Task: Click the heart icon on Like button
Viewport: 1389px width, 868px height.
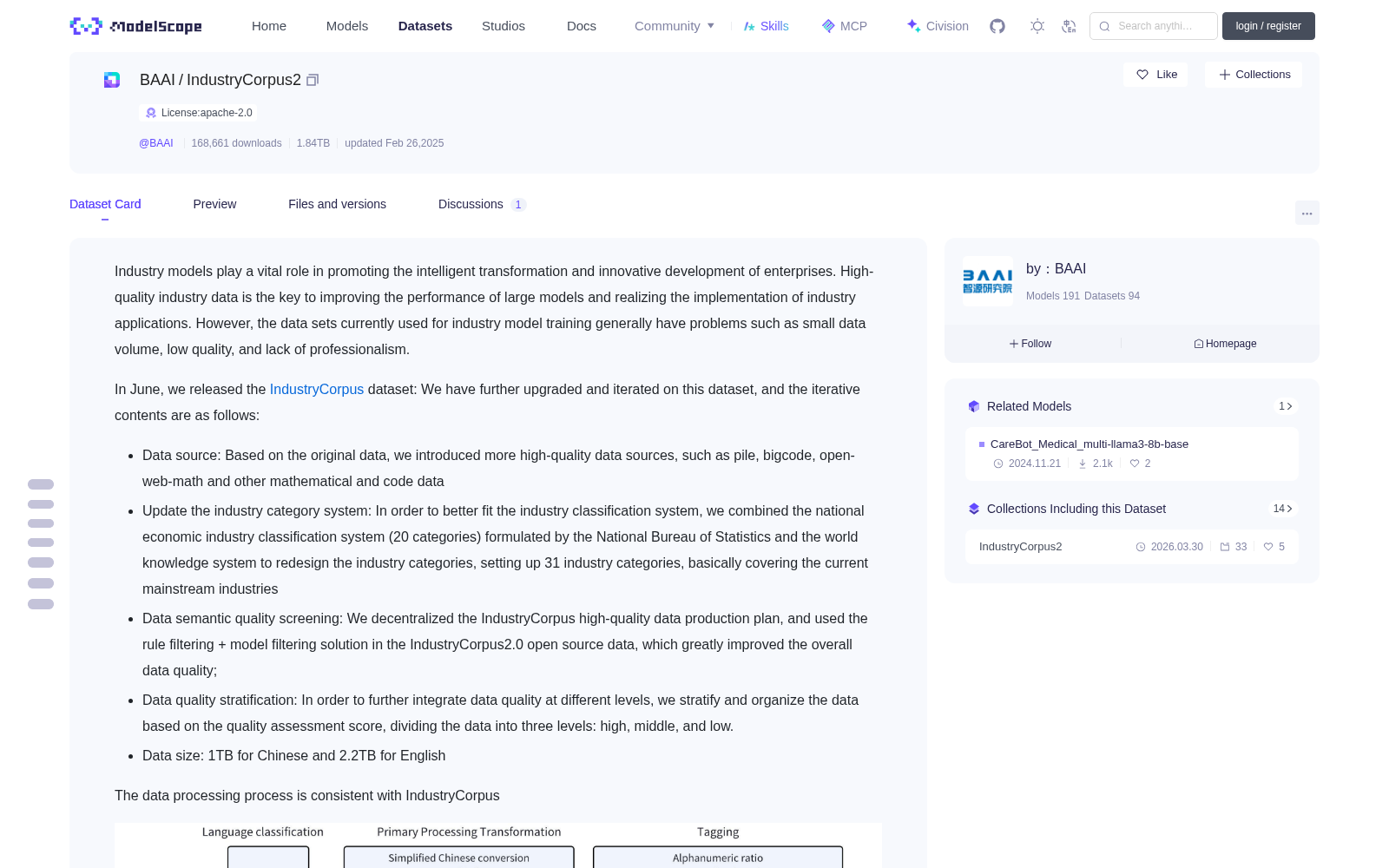Action: pos(1142,75)
